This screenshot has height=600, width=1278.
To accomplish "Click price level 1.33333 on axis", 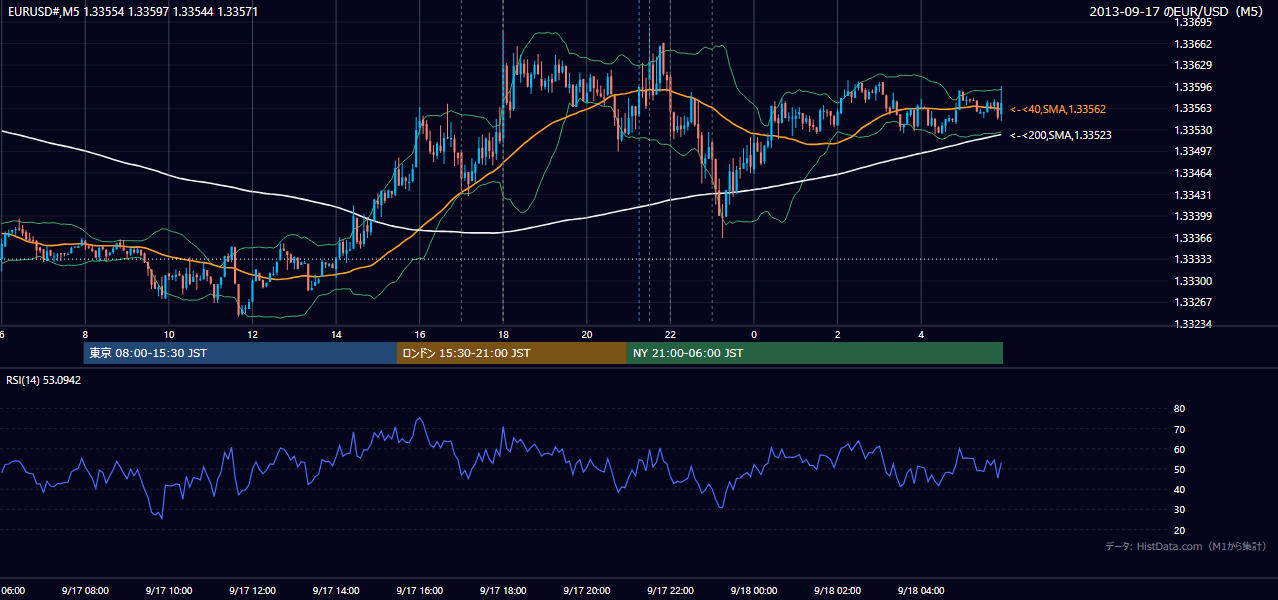I will coord(1192,259).
